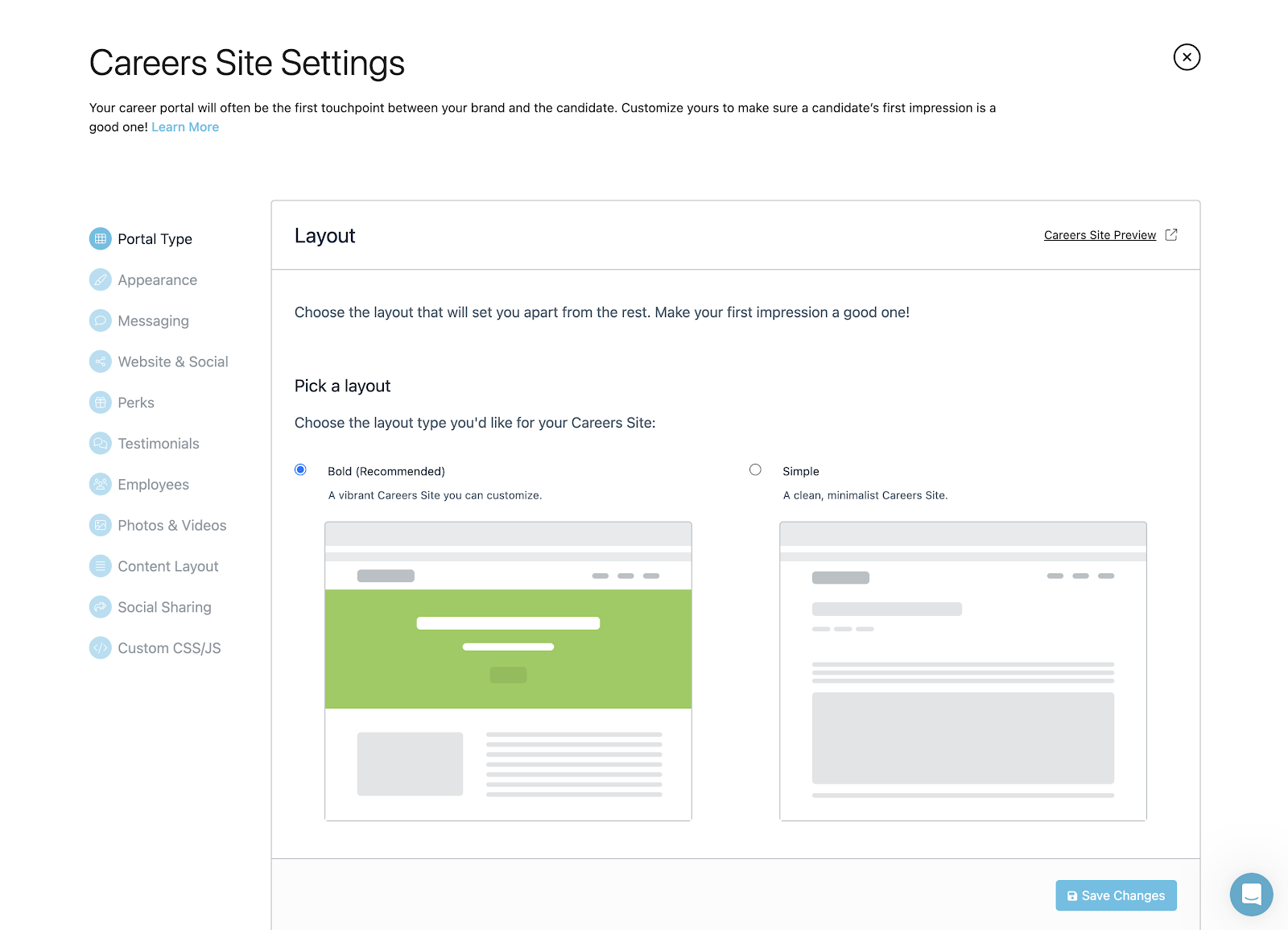Select the Bold (Recommended) layout radio button
The width and height of the screenshot is (1288, 930).
300,469
